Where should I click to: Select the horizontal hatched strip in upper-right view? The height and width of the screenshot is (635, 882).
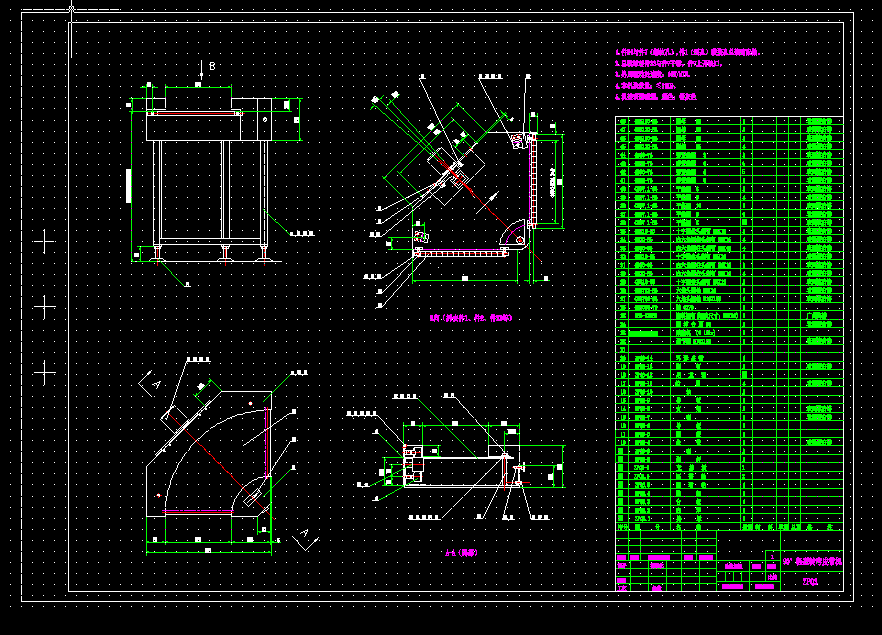click(x=462, y=255)
